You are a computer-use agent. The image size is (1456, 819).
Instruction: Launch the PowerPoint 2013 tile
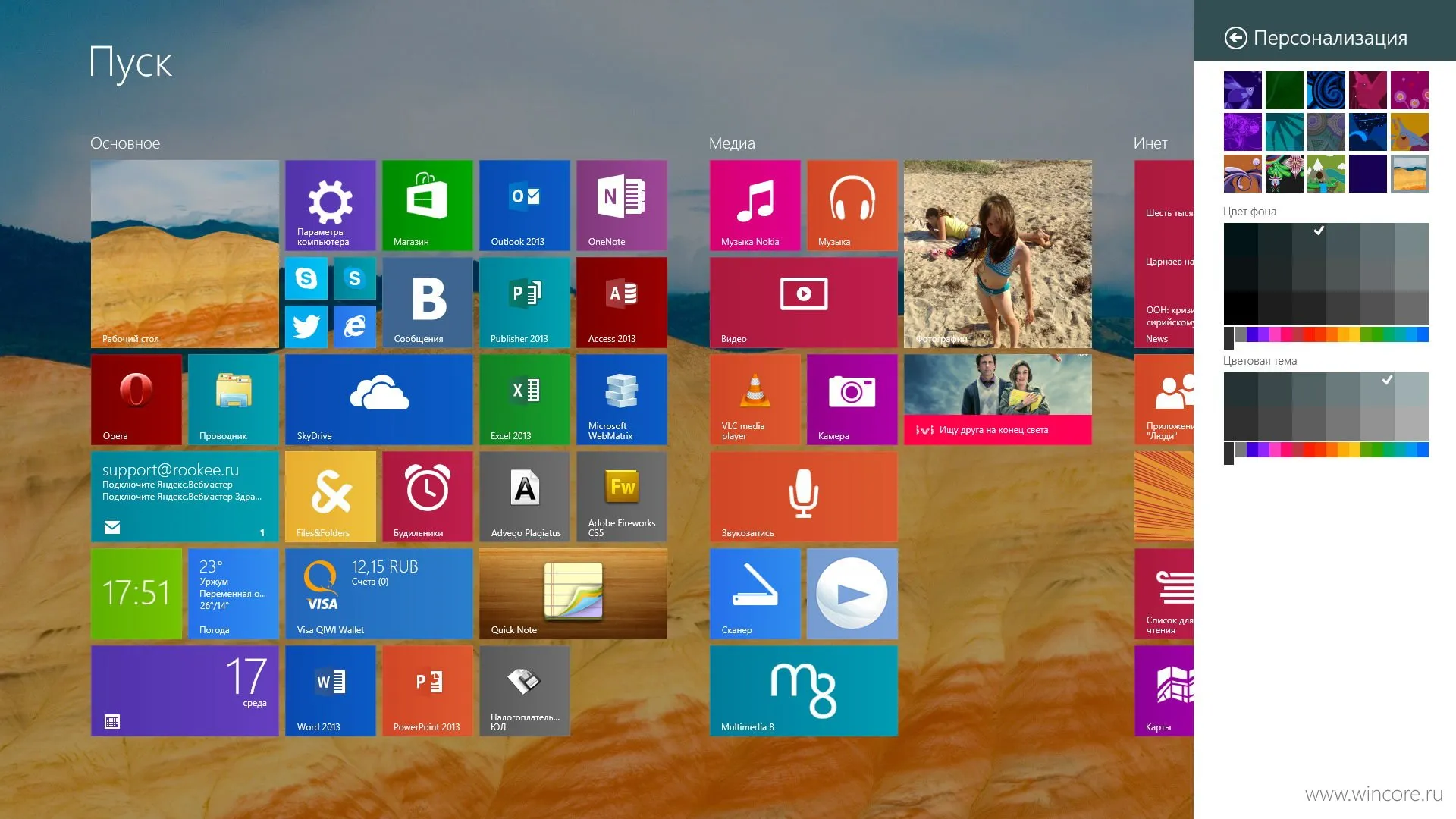427,690
